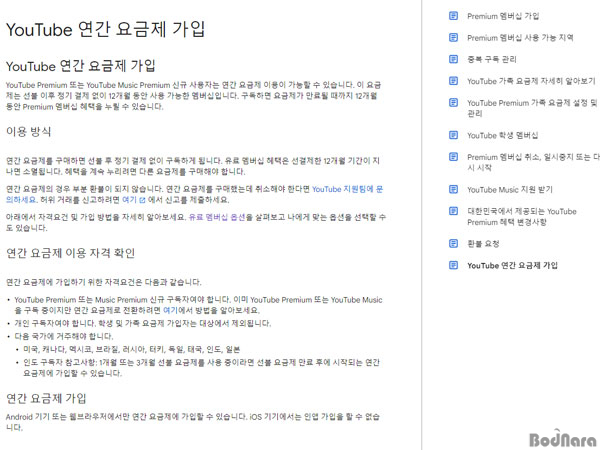600x450 pixels.
Task: Click the bullet '다음 국가에 거주해야 합니다'
Action: 64,336
